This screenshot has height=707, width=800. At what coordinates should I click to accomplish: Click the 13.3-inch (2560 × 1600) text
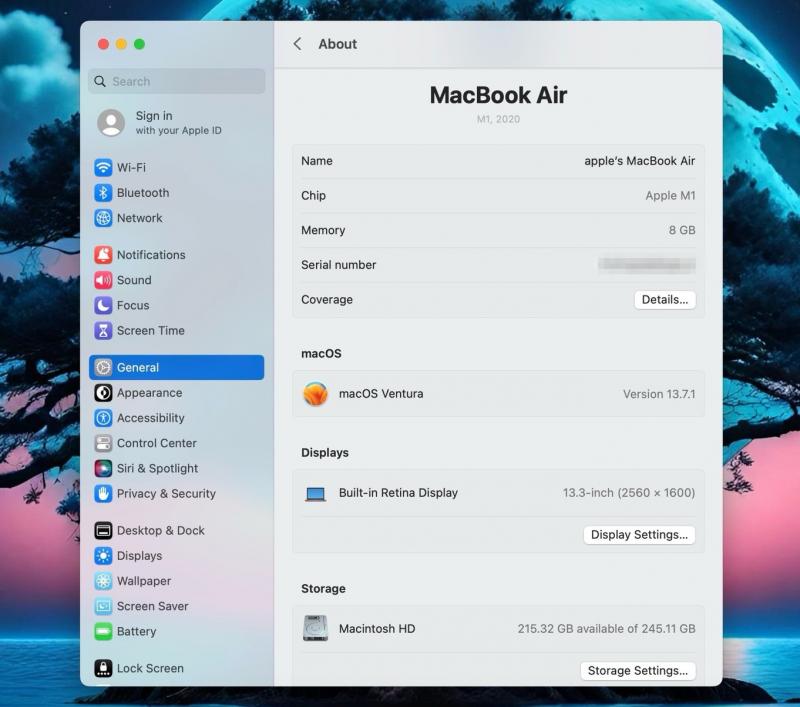(x=629, y=493)
